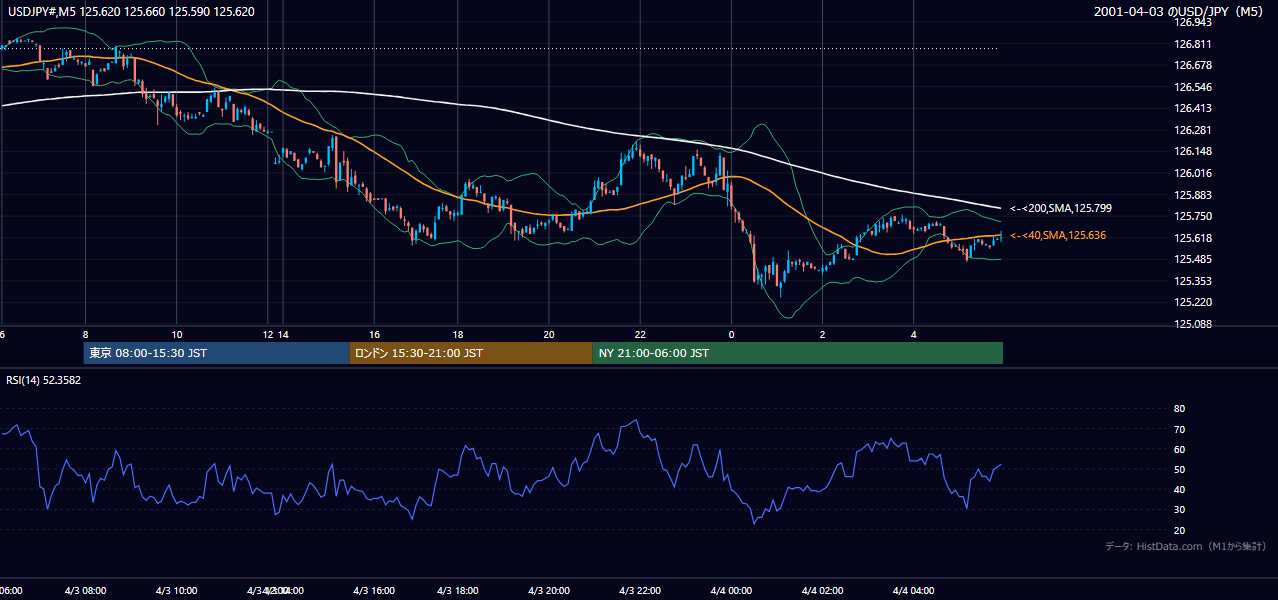Select the ロンドン 15:30-21:00 JST session bar

point(471,353)
